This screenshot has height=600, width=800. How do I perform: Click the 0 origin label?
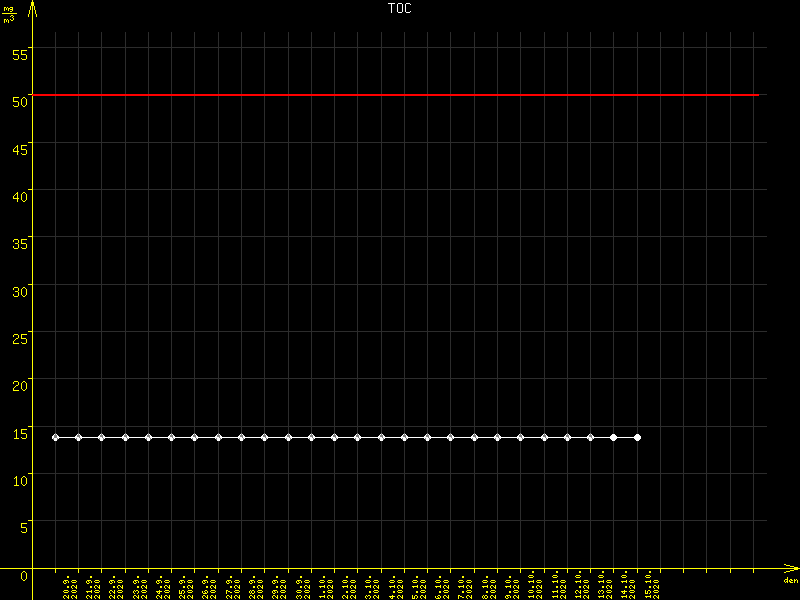point(23,575)
